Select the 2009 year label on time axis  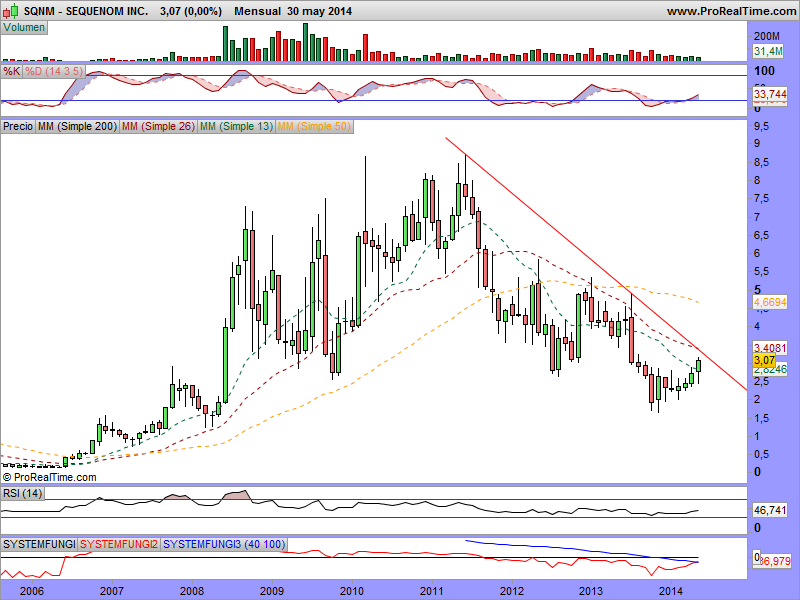click(x=272, y=591)
